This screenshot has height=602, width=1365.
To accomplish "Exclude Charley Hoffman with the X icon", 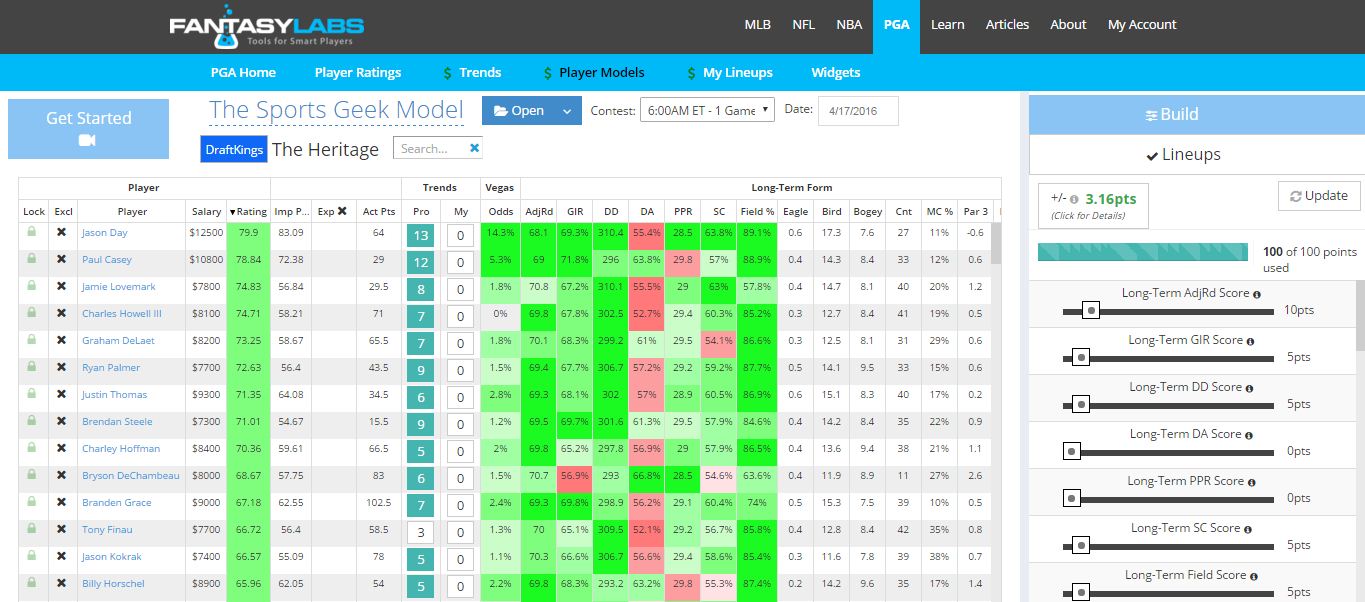I will coord(62,448).
